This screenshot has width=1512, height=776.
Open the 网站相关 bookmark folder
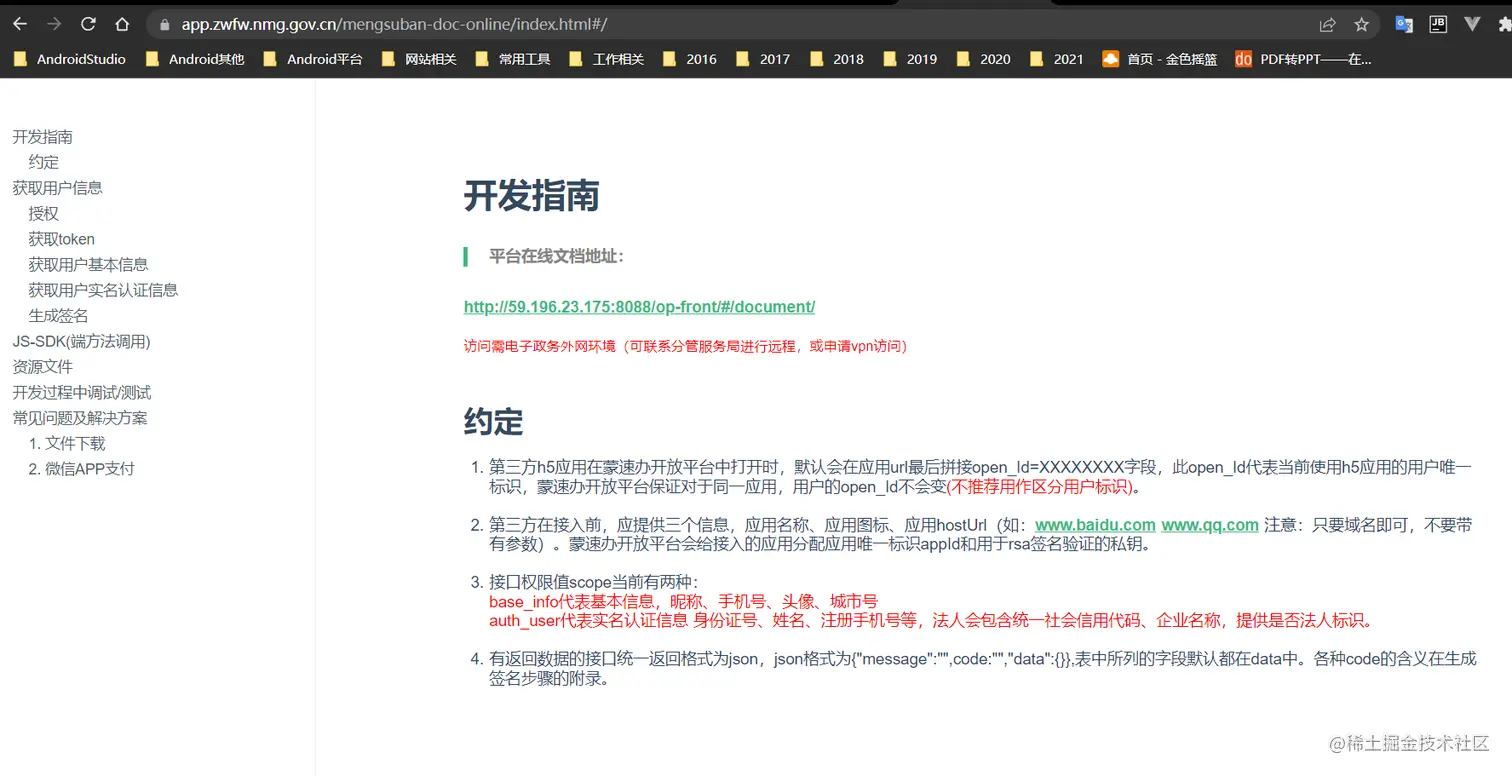[419, 59]
